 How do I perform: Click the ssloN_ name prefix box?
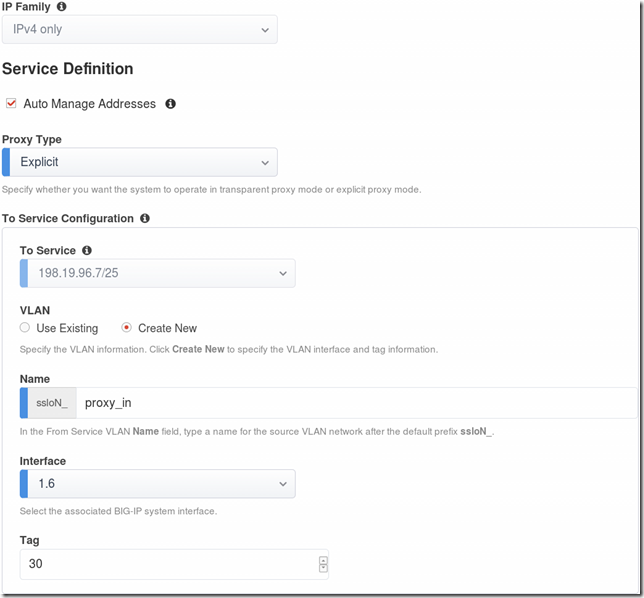tap(49, 403)
